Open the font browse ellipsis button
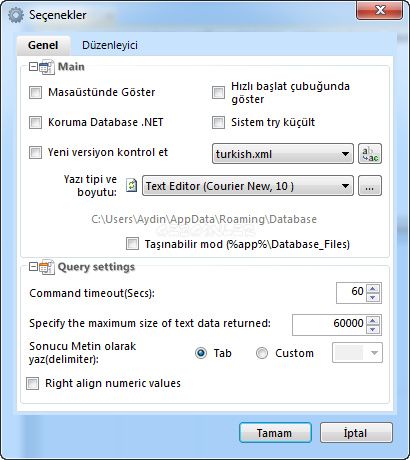This screenshot has height=460, width=410. (370, 186)
